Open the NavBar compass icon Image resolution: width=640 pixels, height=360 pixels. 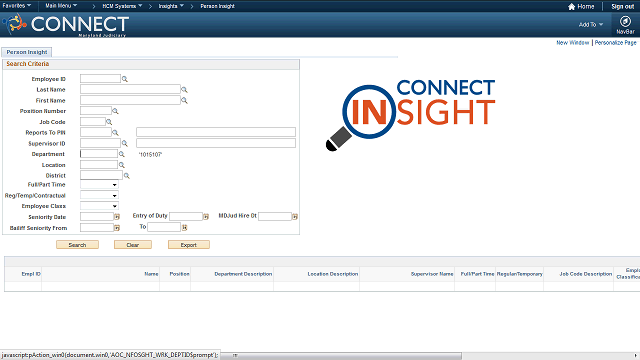tap(625, 21)
